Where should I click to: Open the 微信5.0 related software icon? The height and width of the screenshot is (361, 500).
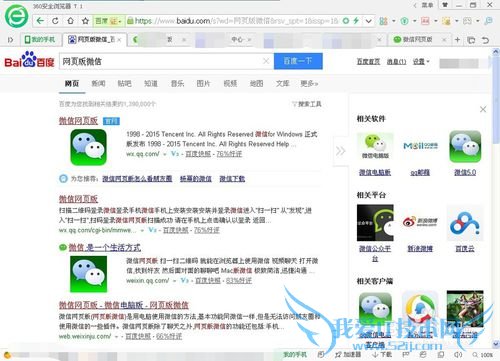pyautogui.click(x=465, y=147)
